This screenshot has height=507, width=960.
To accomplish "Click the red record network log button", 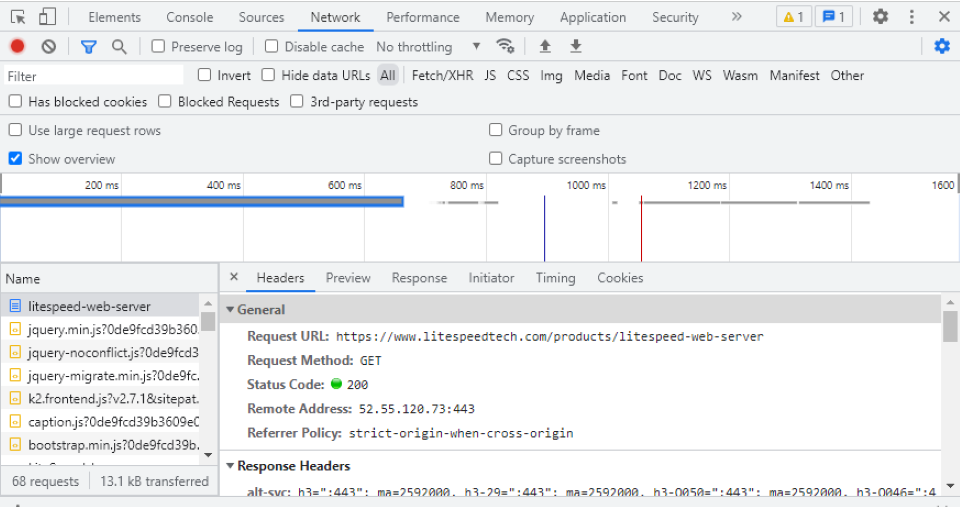I will pos(17,47).
